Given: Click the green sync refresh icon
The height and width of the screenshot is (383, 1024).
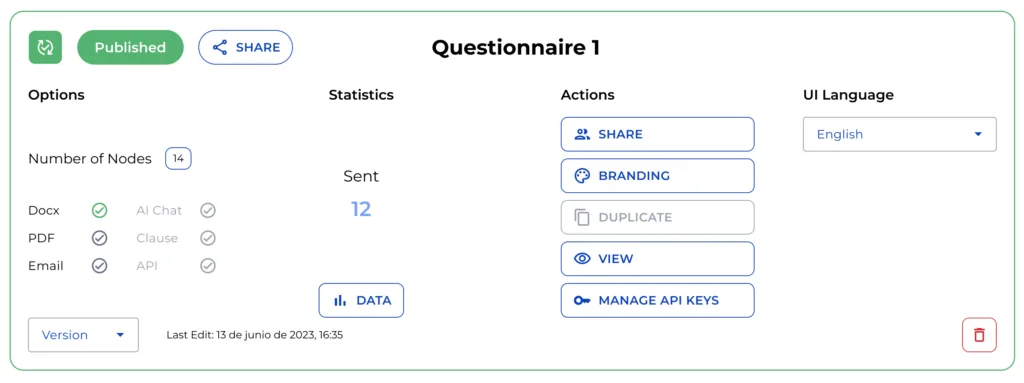Looking at the screenshot, I should pos(45,47).
